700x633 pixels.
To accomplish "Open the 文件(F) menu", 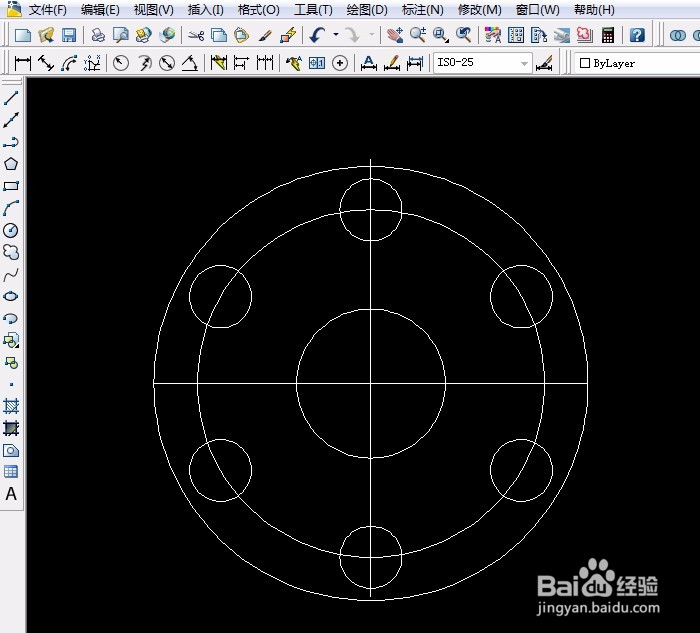I will click(48, 9).
